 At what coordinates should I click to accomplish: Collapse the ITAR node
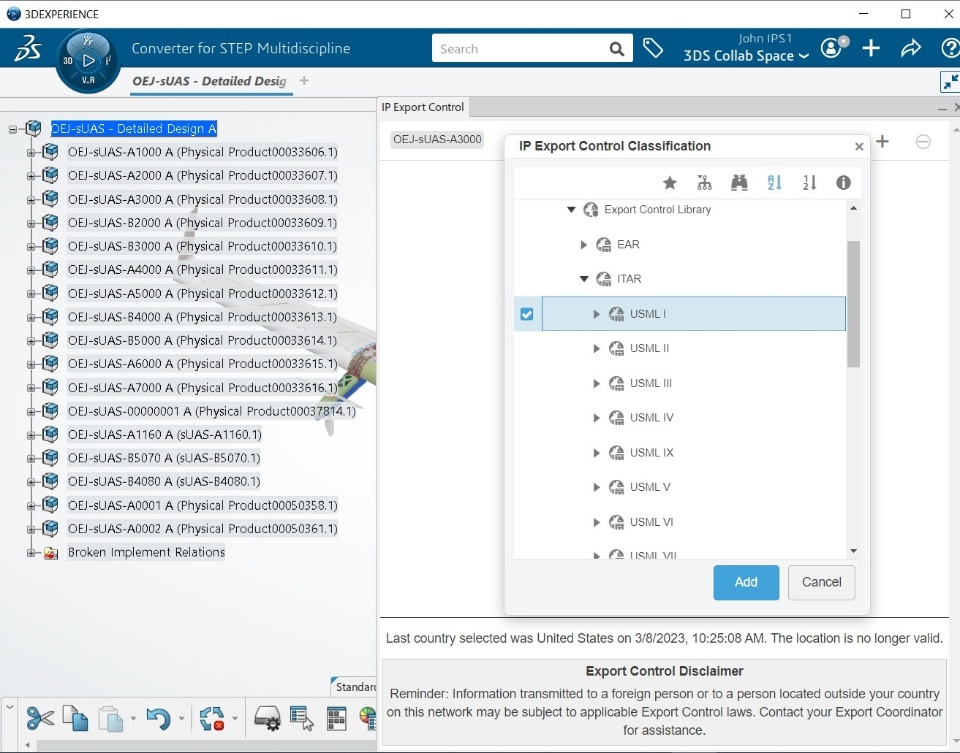584,279
